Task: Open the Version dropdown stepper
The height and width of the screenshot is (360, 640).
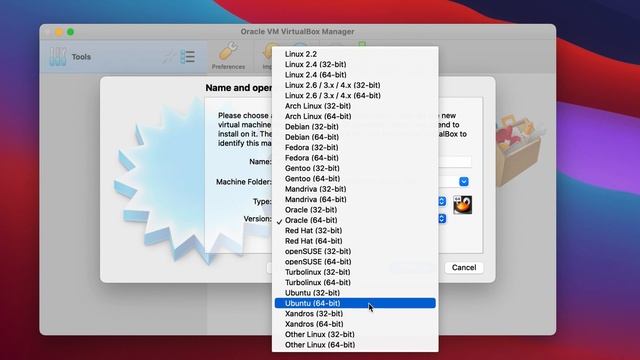Action: [x=442, y=219]
